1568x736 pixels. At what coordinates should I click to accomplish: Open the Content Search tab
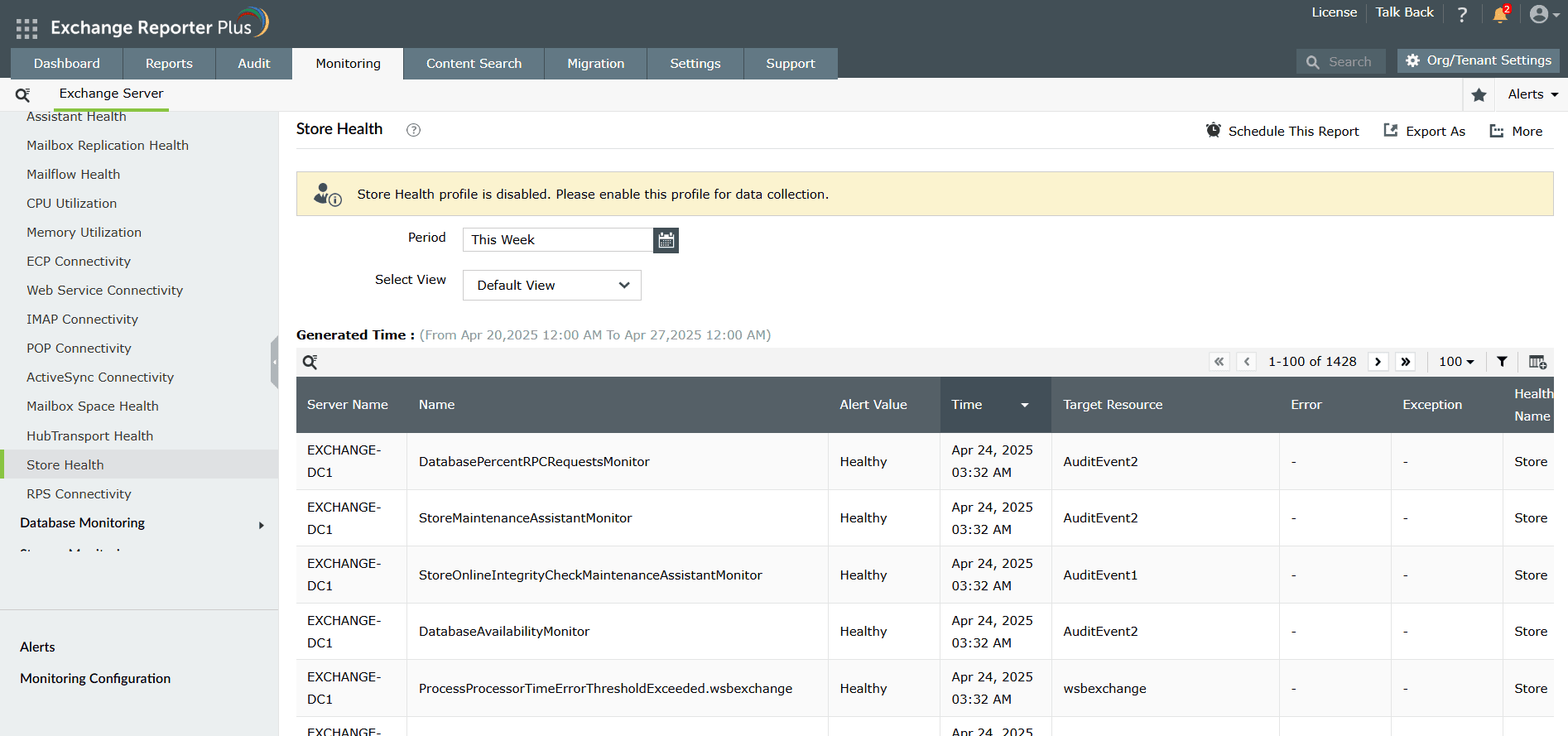point(474,64)
